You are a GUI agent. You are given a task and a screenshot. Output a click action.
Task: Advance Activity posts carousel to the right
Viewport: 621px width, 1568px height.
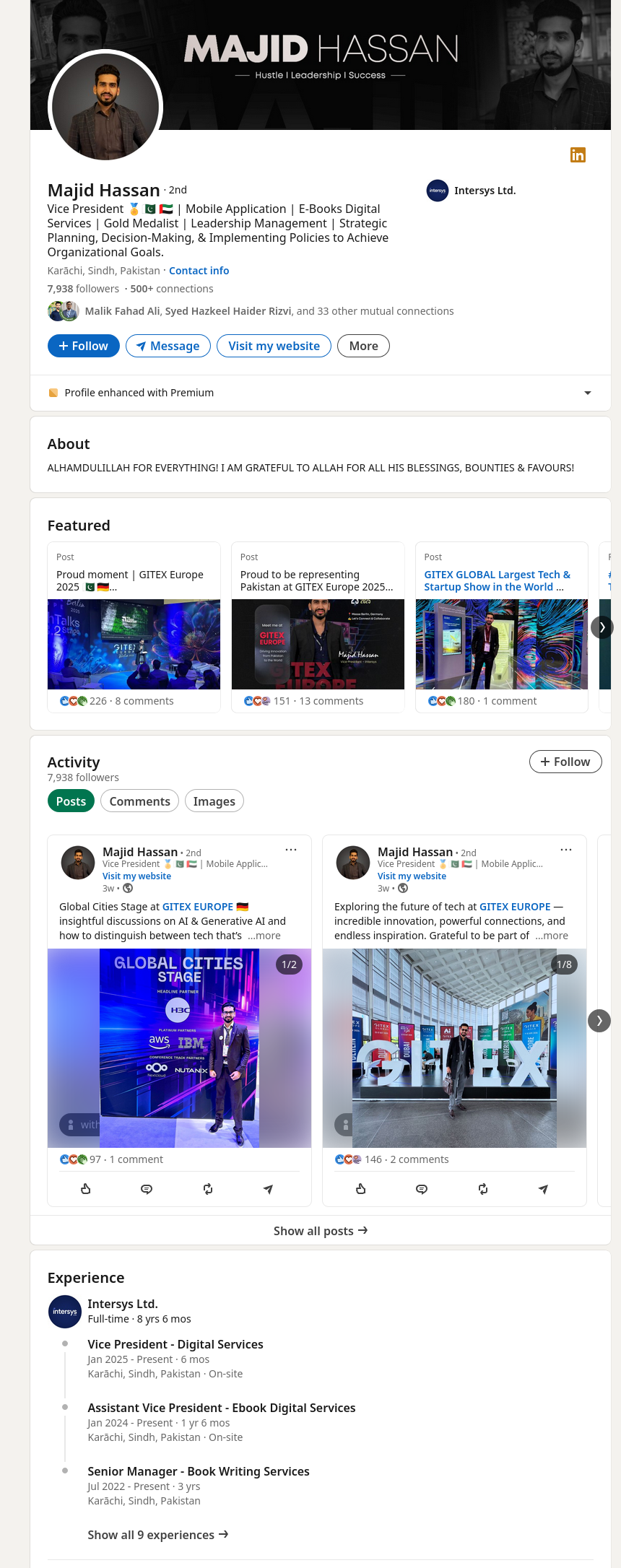coord(599,1020)
